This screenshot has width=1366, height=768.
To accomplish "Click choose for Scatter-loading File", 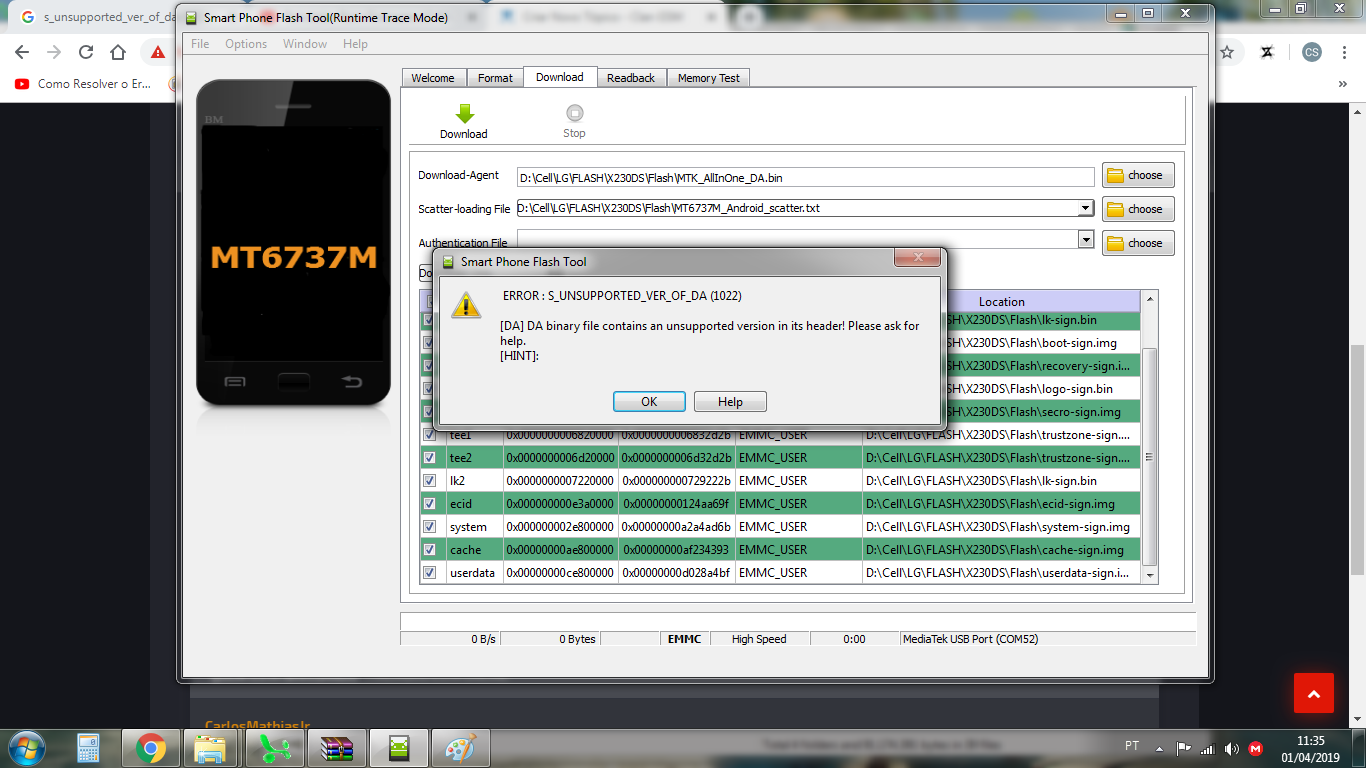I will pyautogui.click(x=1138, y=209).
